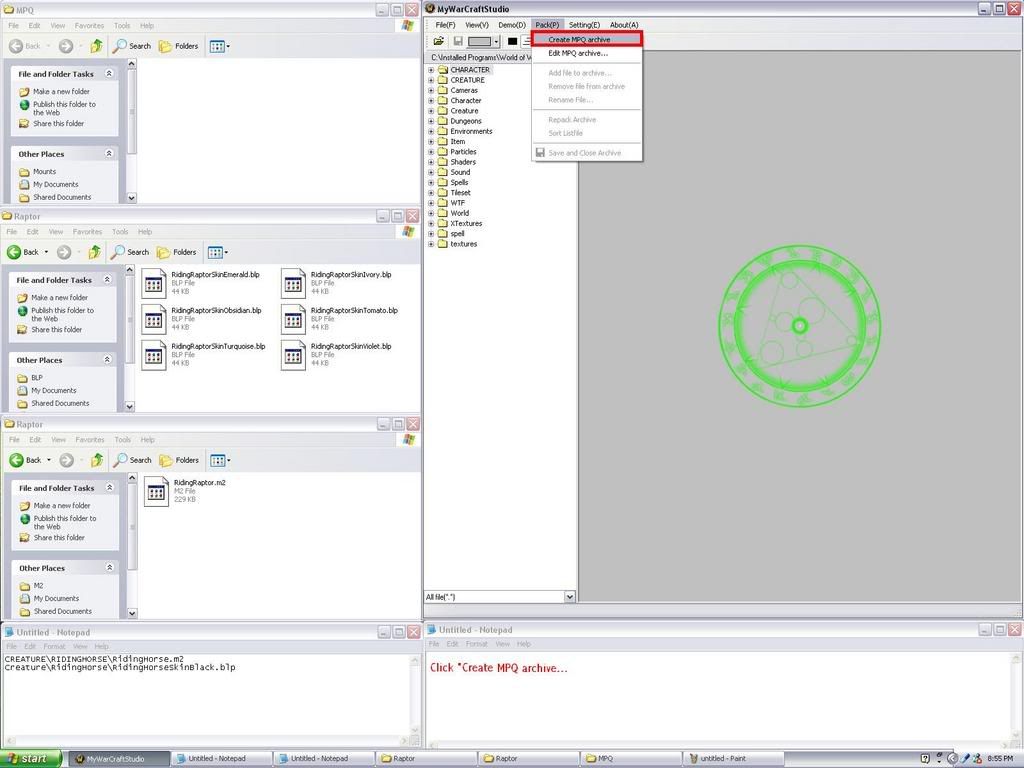This screenshot has height=768, width=1024.
Task: Open the About(A) menu in MyWarCraftStudio
Action: coord(624,25)
